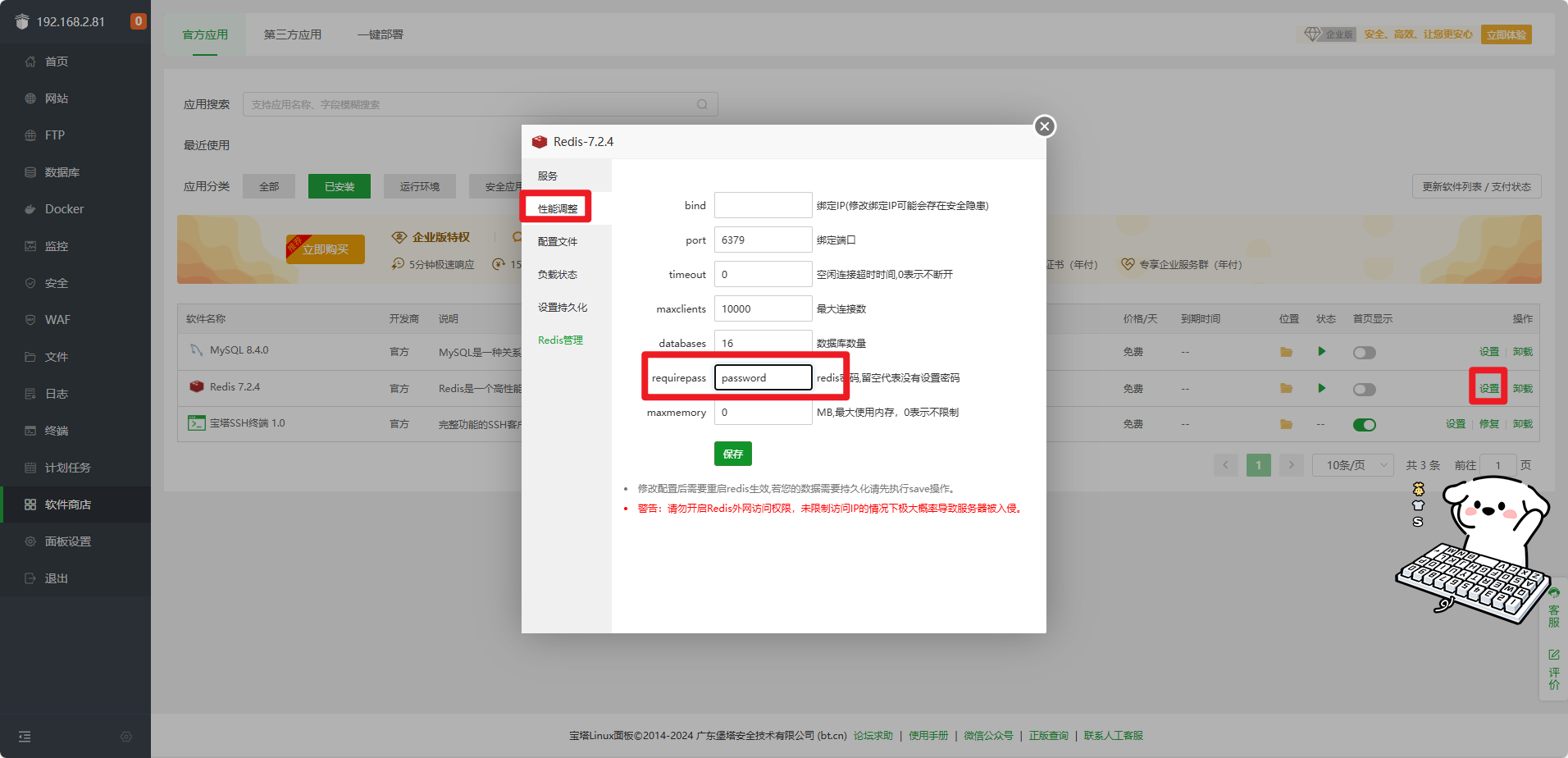1568x758 pixels.
Task: Open 联系人工客服 footer link
Action: pos(1114,735)
